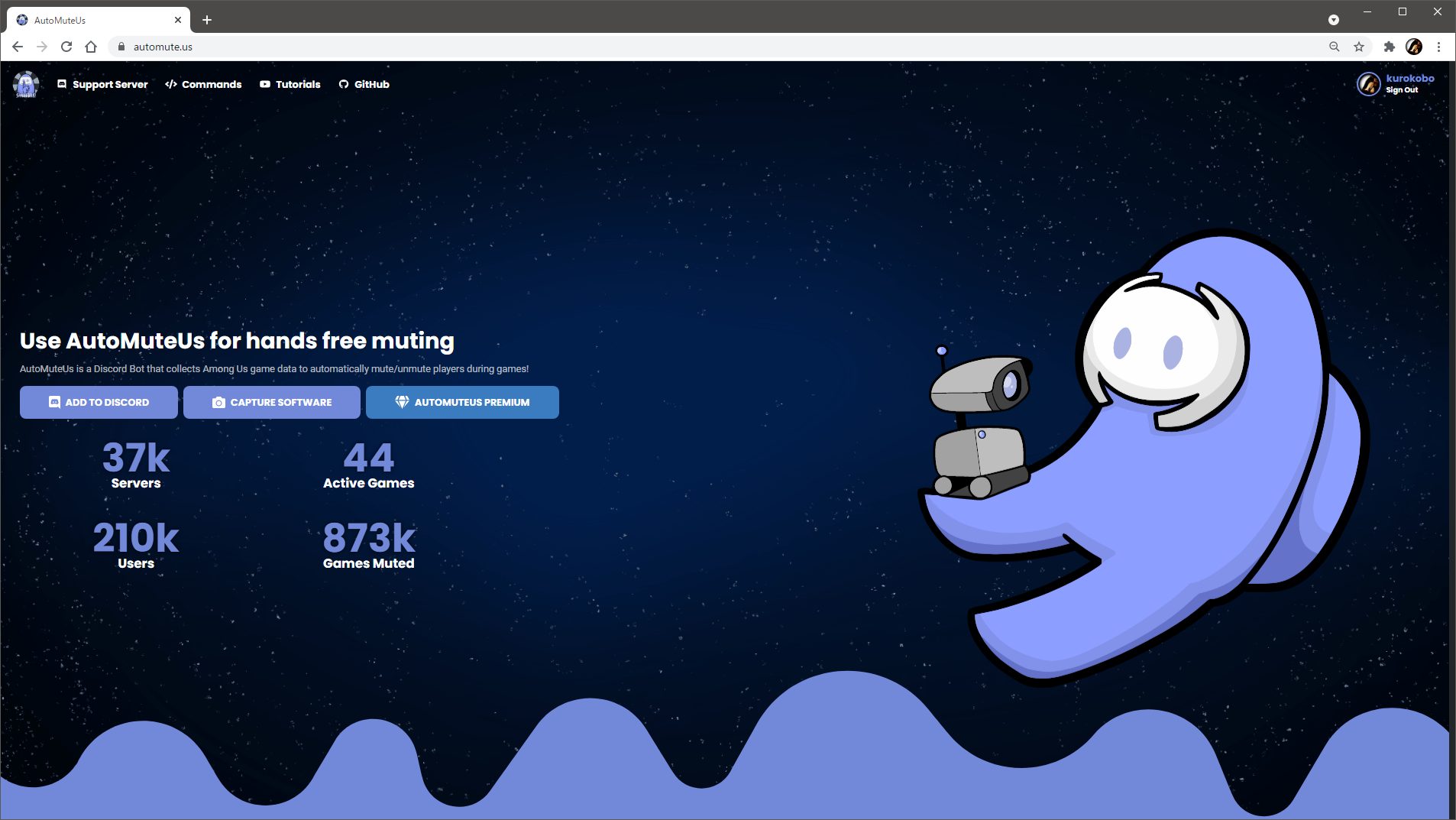Go to the browser home page

pos(91,47)
